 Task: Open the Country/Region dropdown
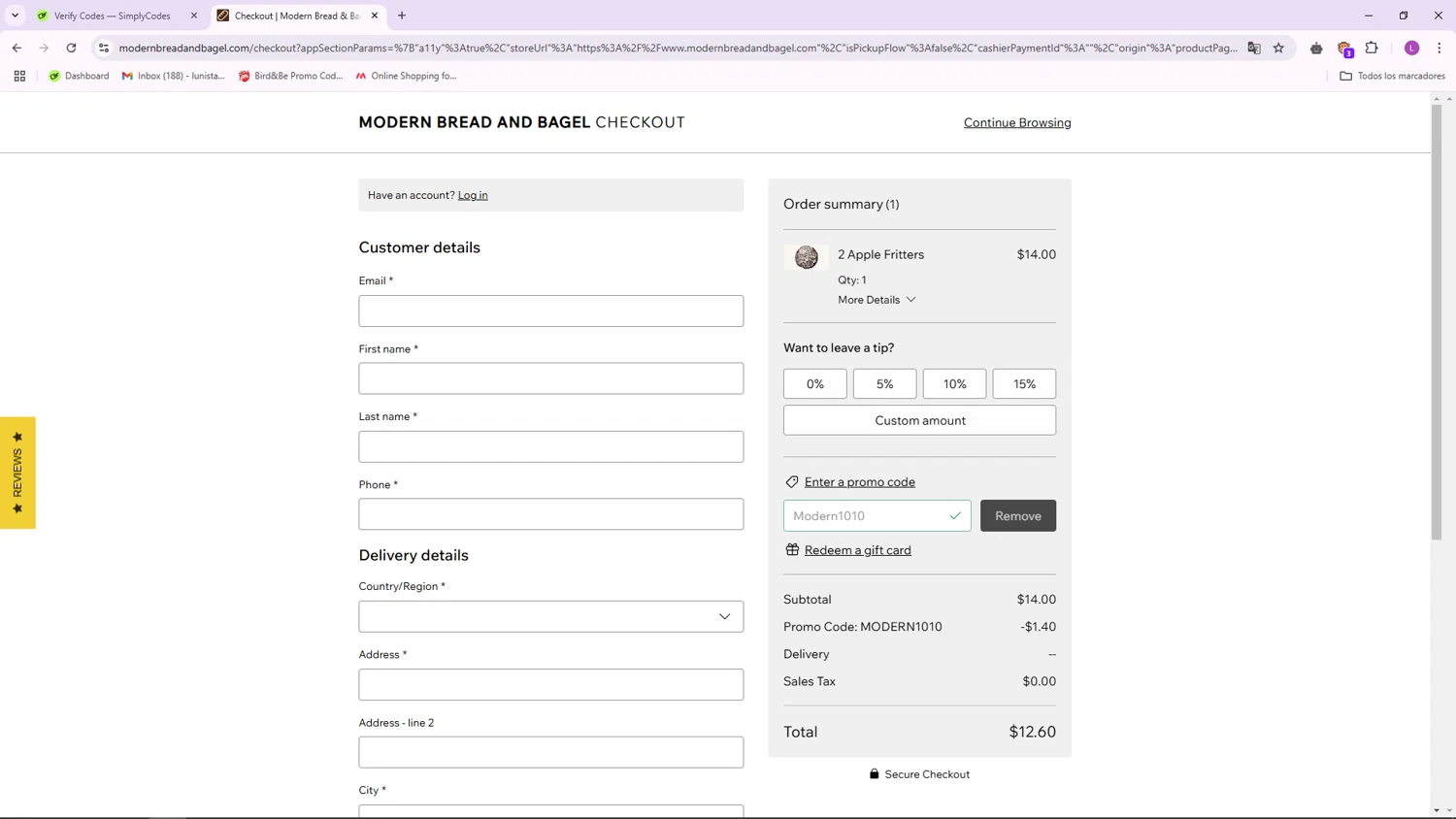pyautogui.click(x=551, y=616)
